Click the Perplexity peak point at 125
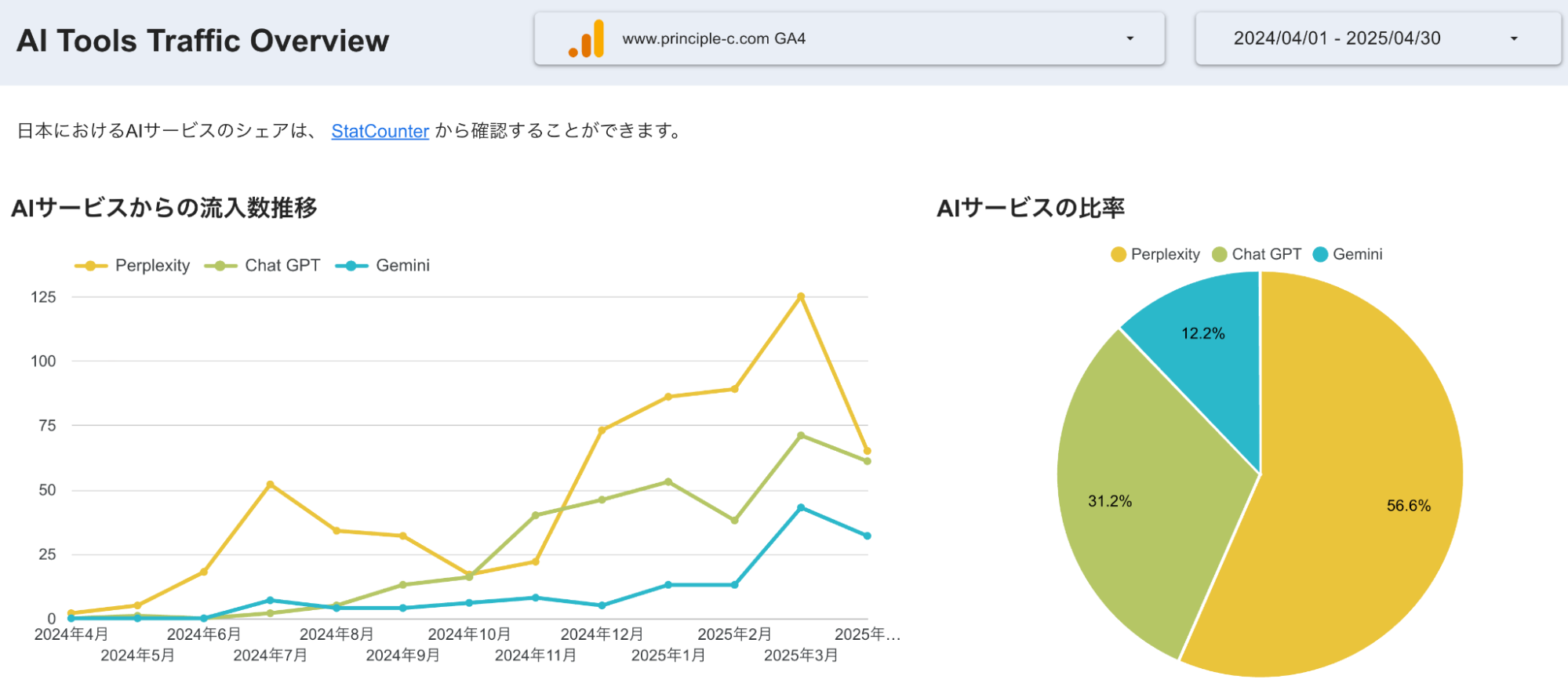 pos(801,297)
